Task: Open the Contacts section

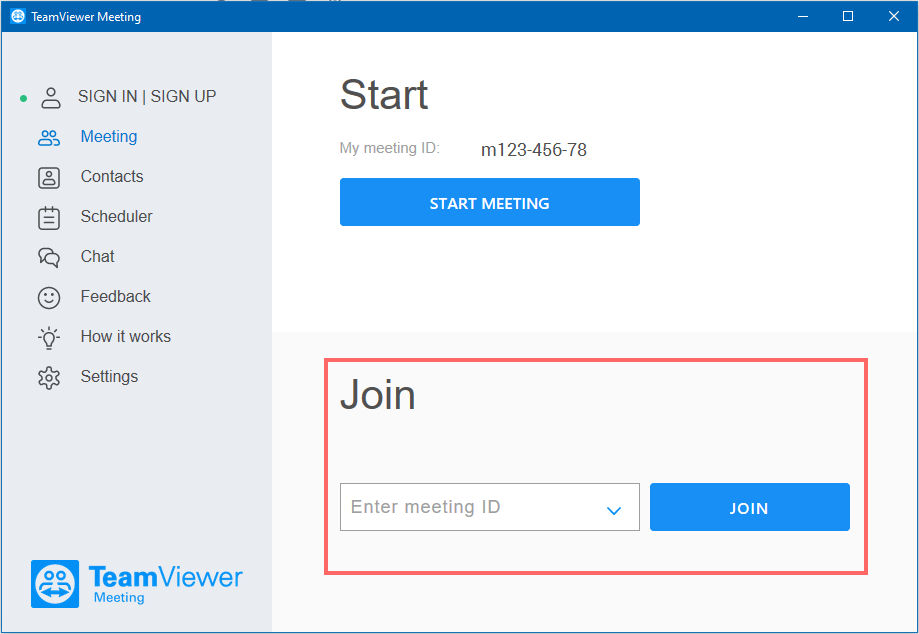Action: tap(112, 176)
